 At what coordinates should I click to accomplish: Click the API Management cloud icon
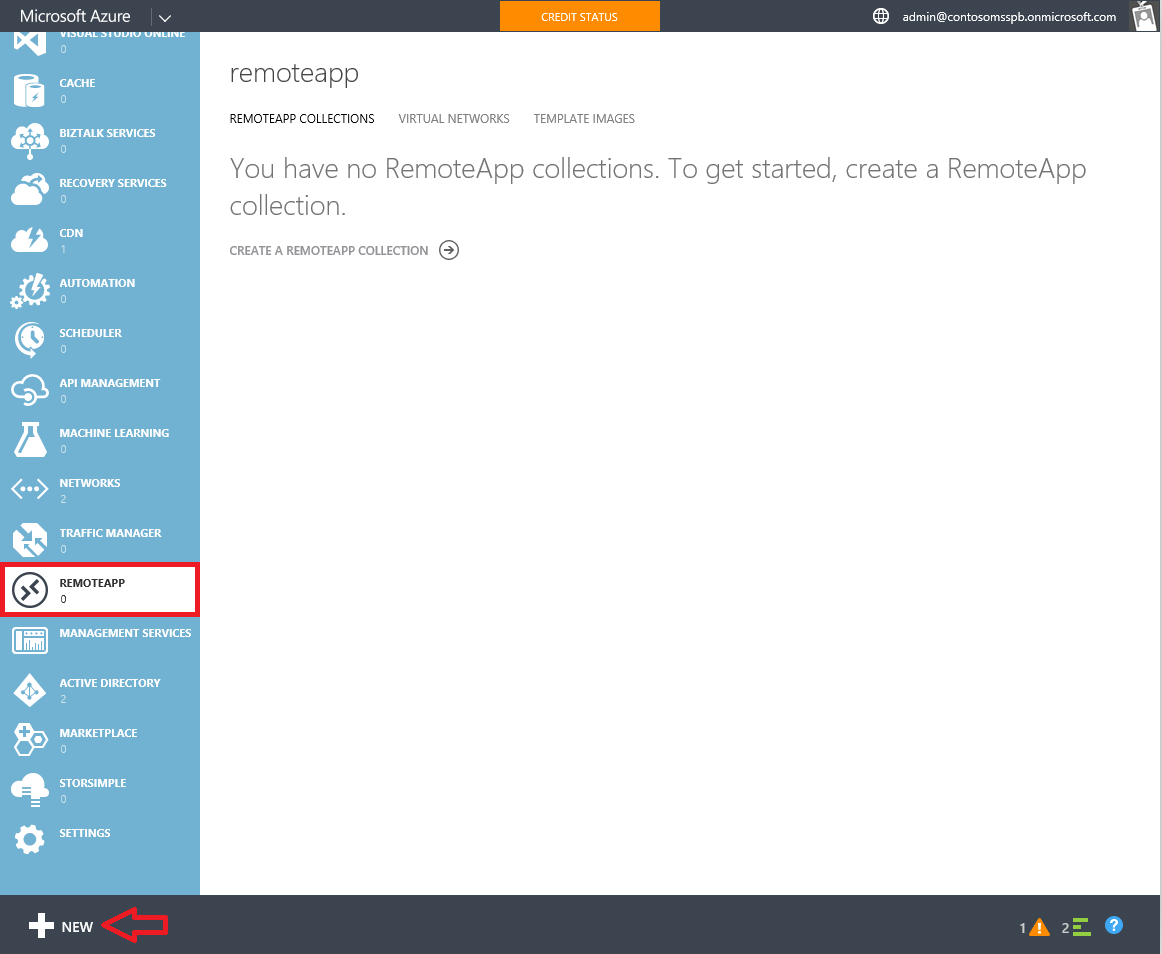tap(30, 390)
